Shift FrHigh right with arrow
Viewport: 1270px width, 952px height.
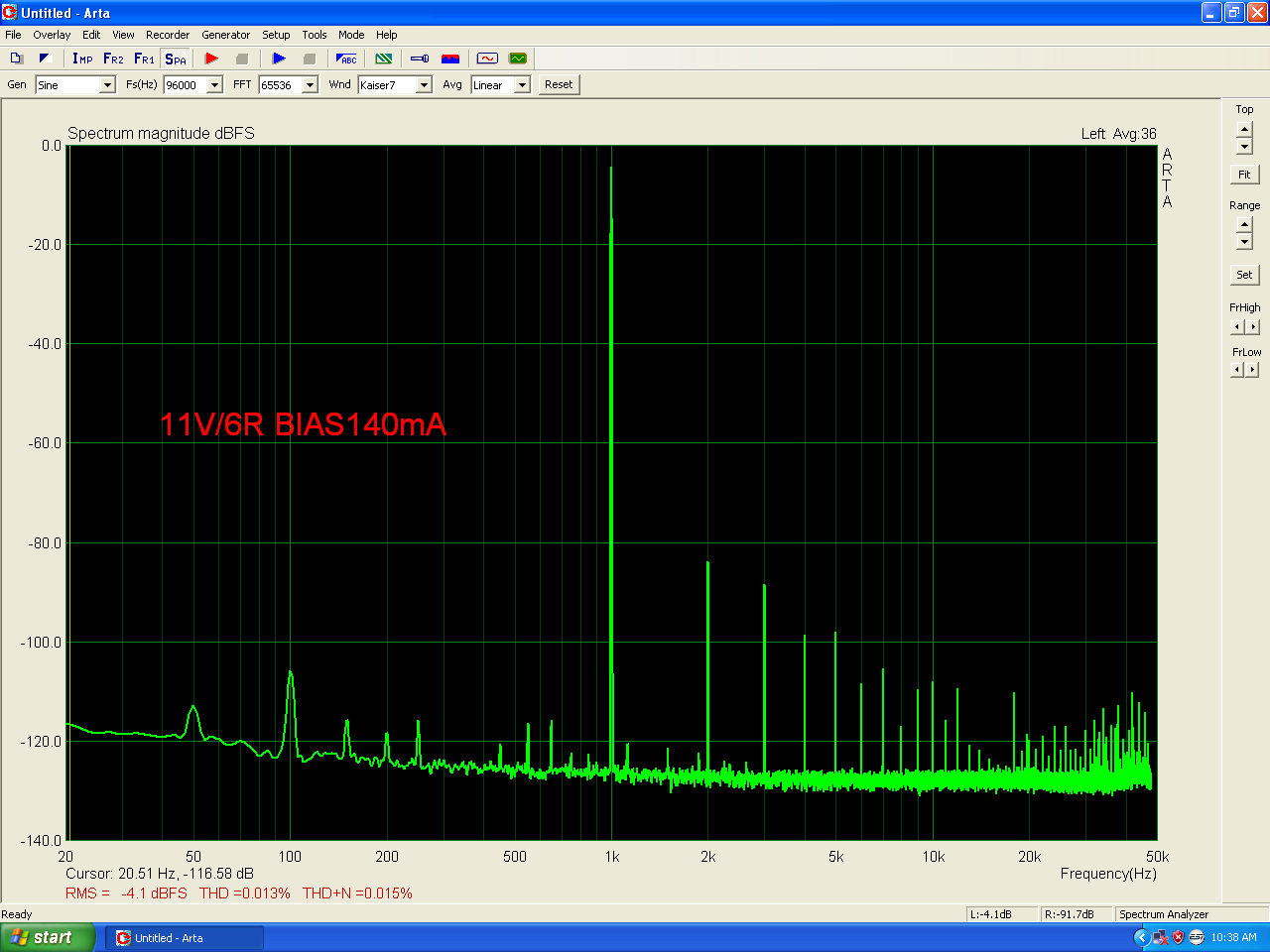(1253, 326)
